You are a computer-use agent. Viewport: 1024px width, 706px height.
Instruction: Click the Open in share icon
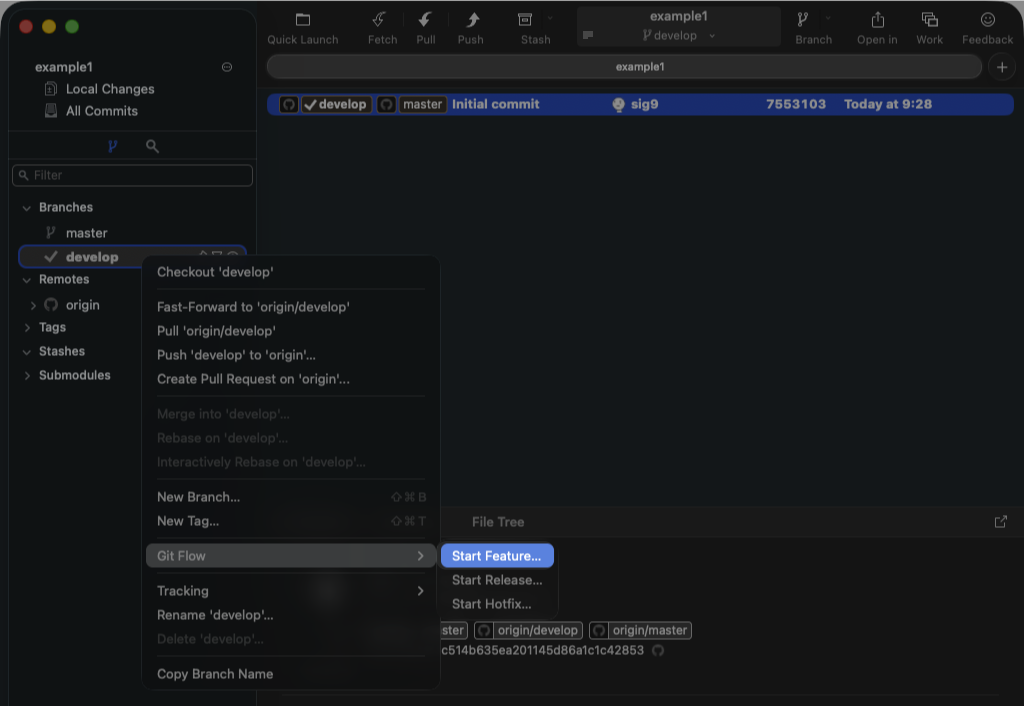877,20
